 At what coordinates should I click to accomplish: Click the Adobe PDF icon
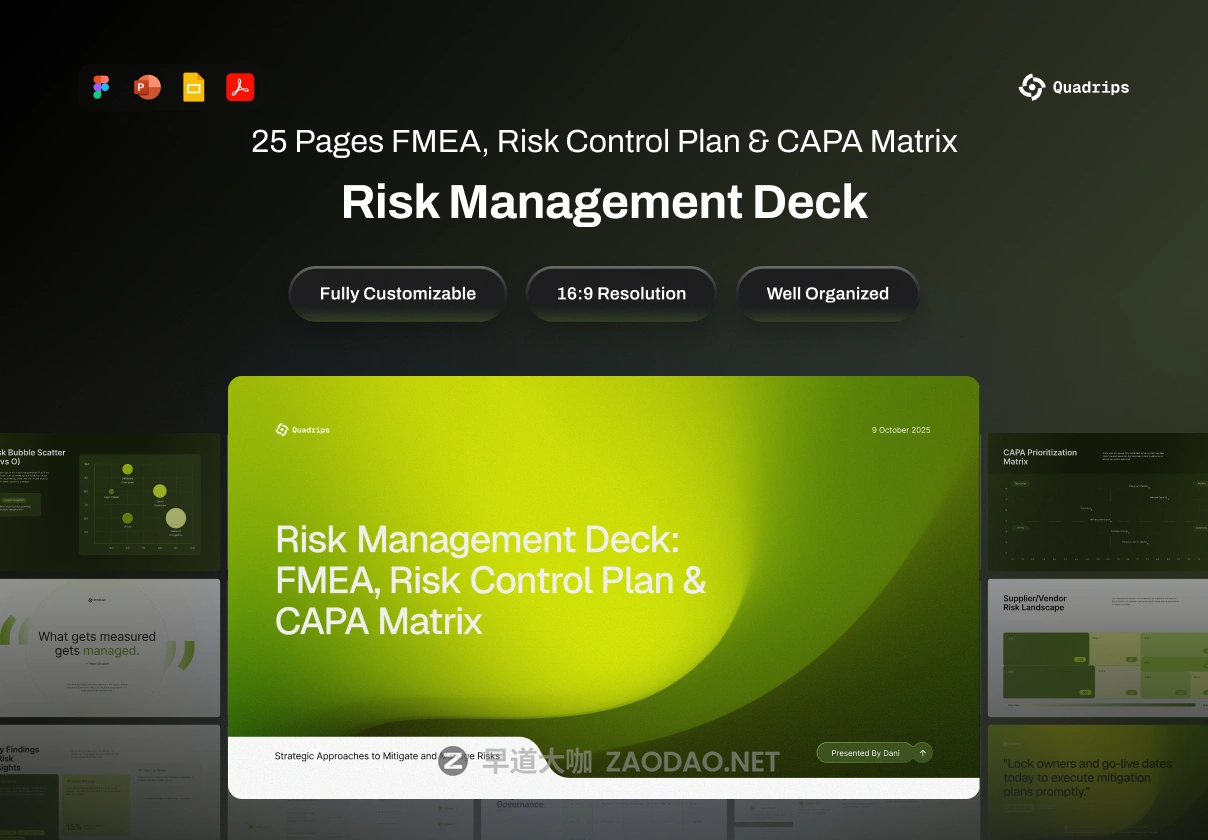click(240, 87)
